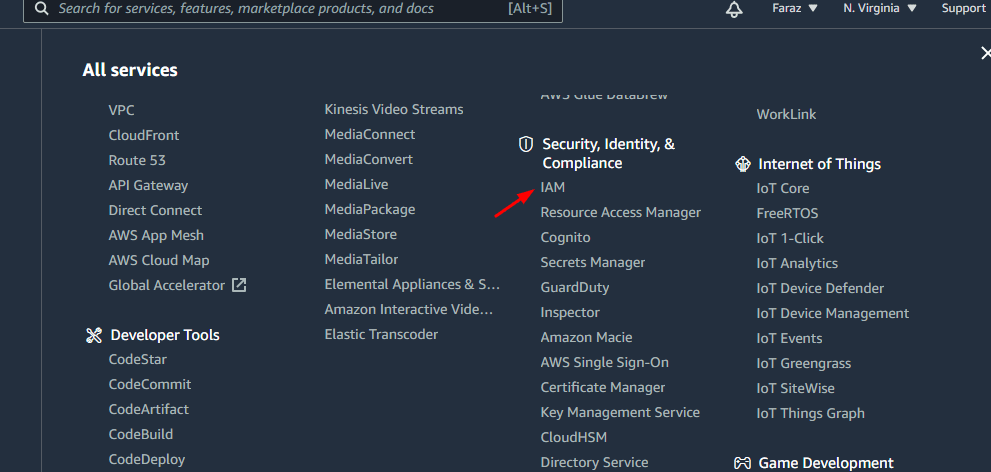Open Key Management Service
Image resolution: width=991 pixels, height=472 pixels.
pyautogui.click(x=620, y=413)
